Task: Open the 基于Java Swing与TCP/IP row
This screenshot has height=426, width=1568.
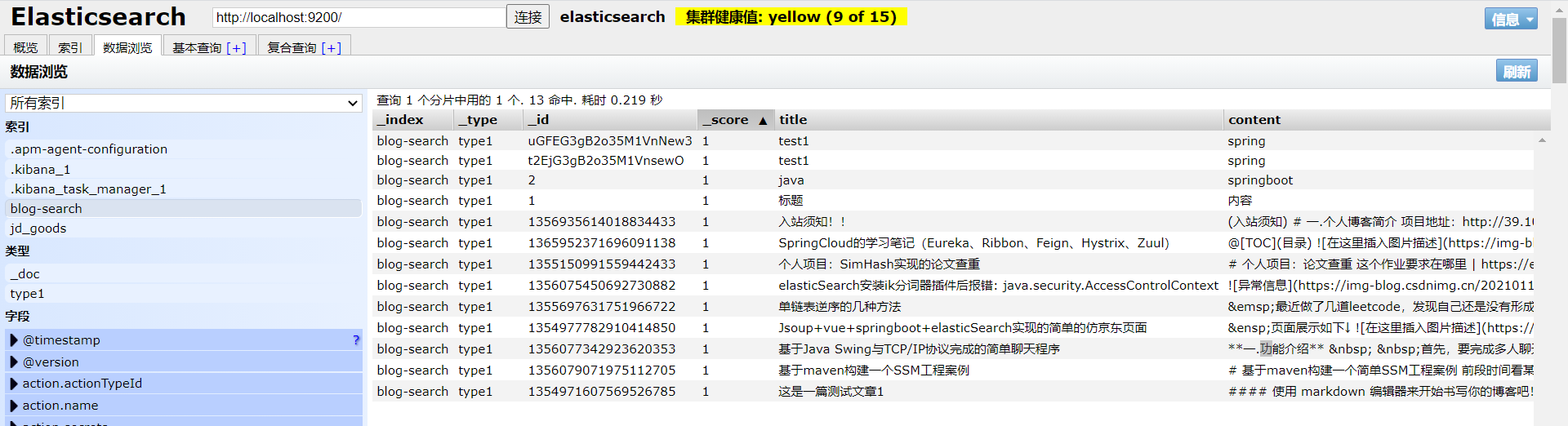Action: (x=953, y=348)
